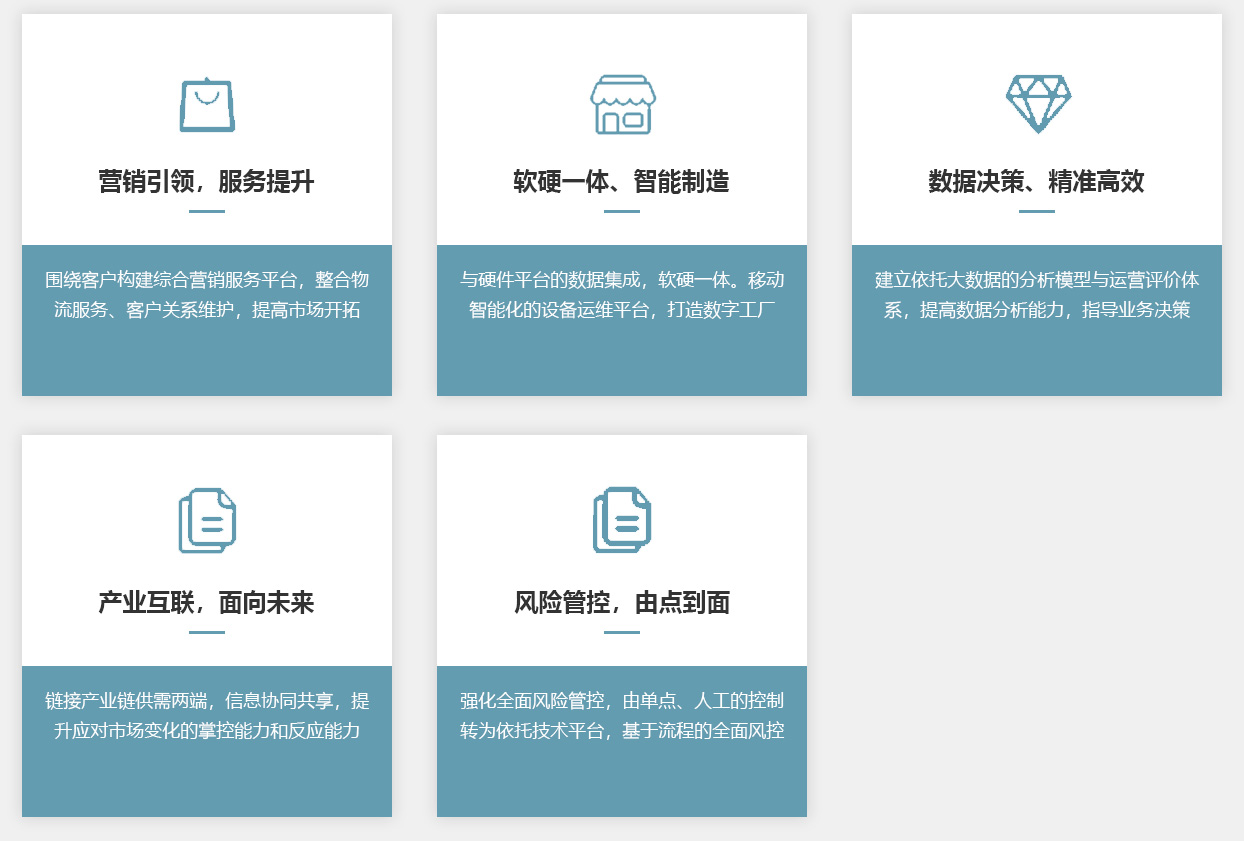This screenshot has width=1244, height=841.
Task: Click the description starting with 建立依托大数据
Action: [1037, 295]
